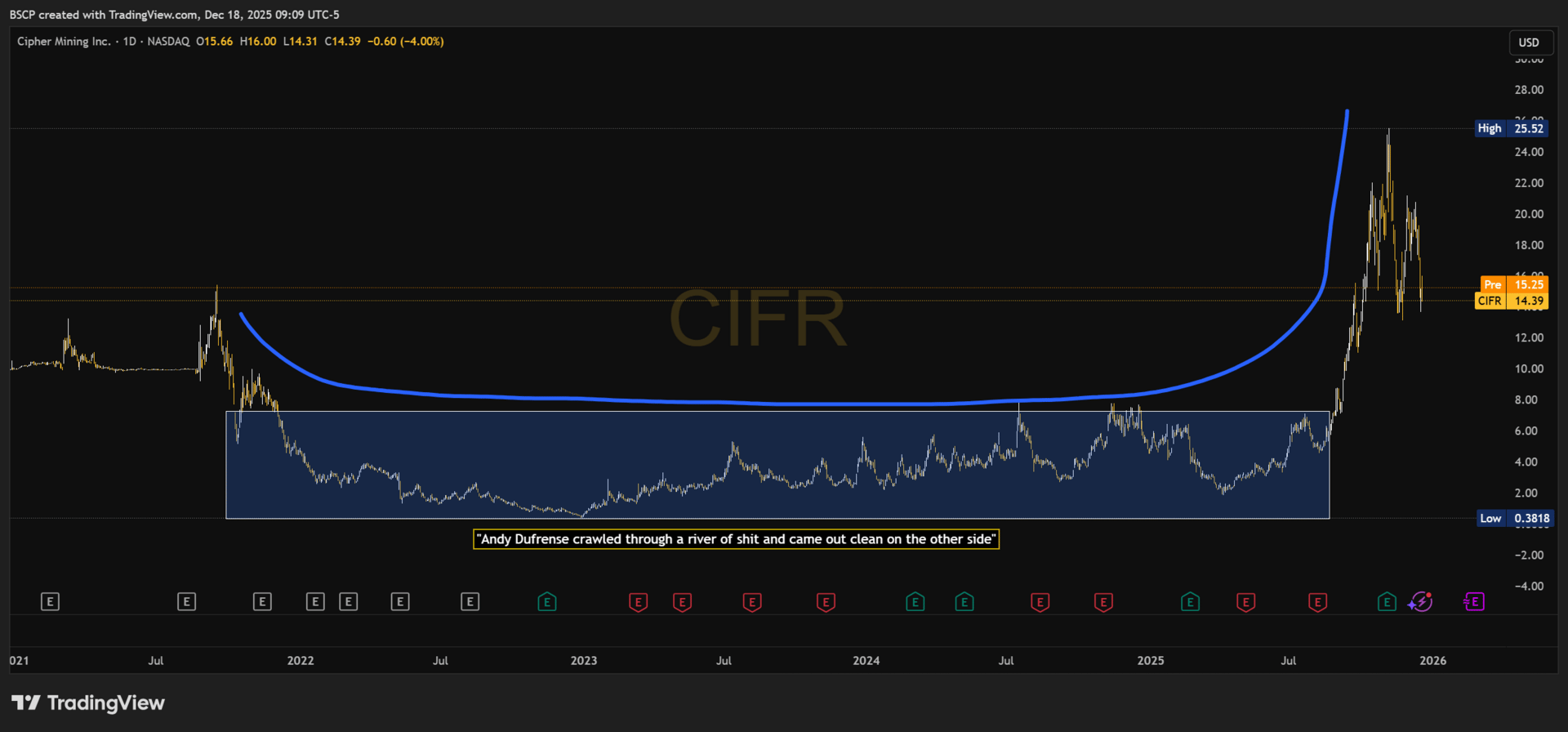Click the Low 0.3818 price label
Screen dimensions: 1568x732
click(1515, 518)
